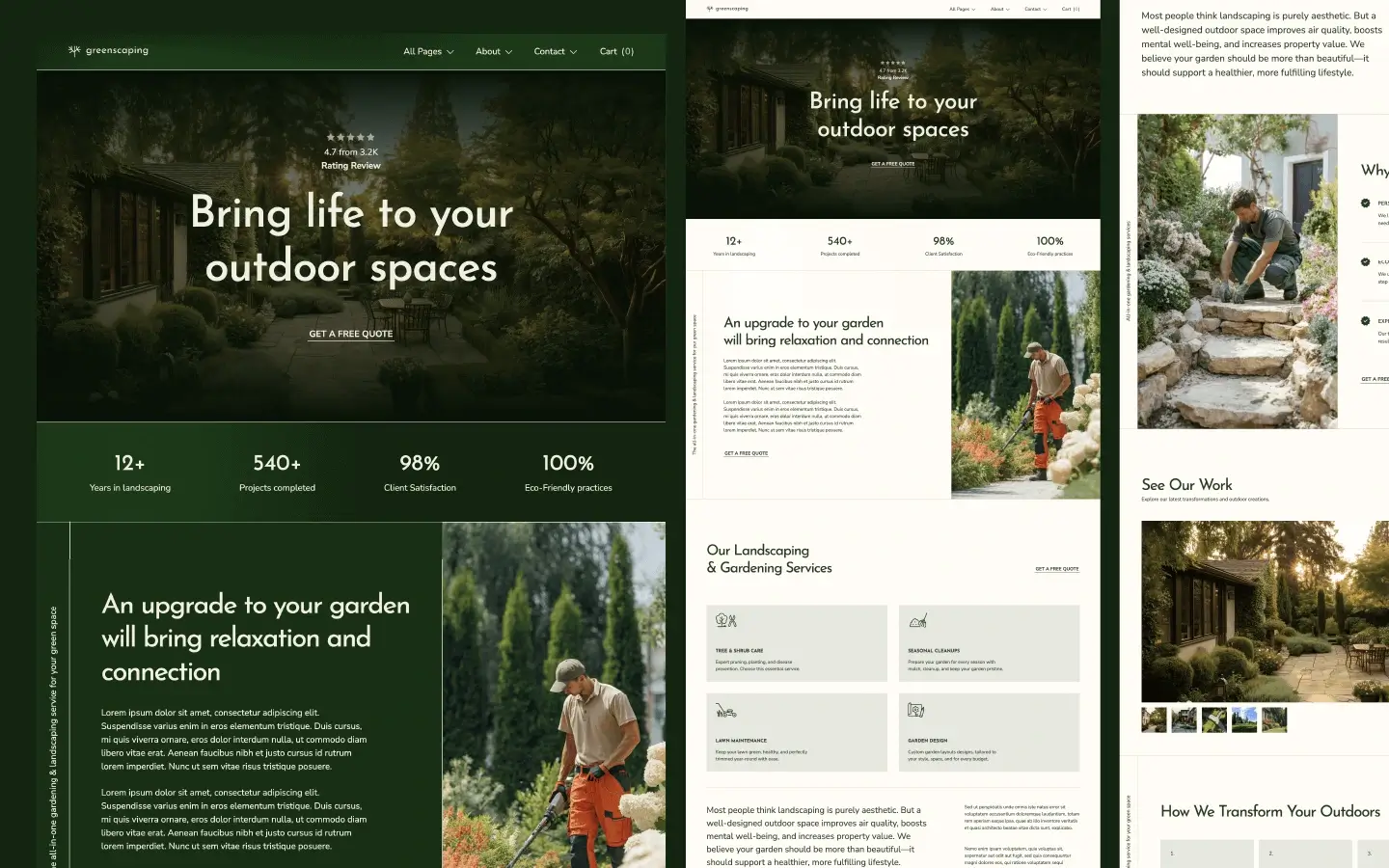
Task: Click main garden house photo in See Our Work
Action: (1266, 611)
